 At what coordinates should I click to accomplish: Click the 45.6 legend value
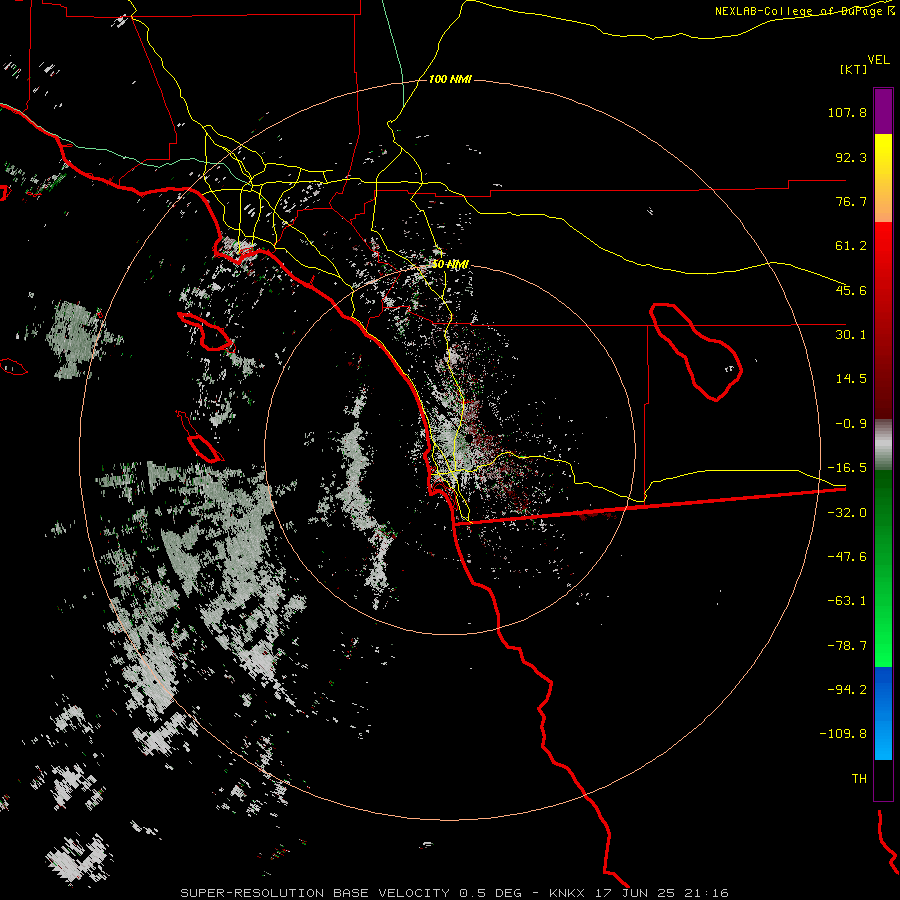coord(851,290)
